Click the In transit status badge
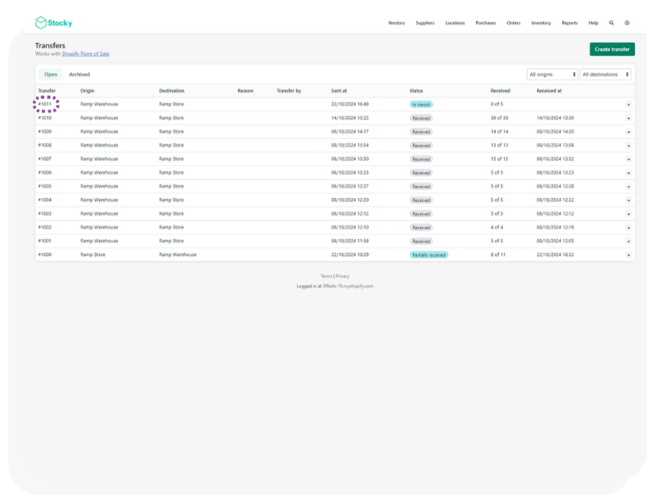The image size is (670, 502). [x=421, y=104]
